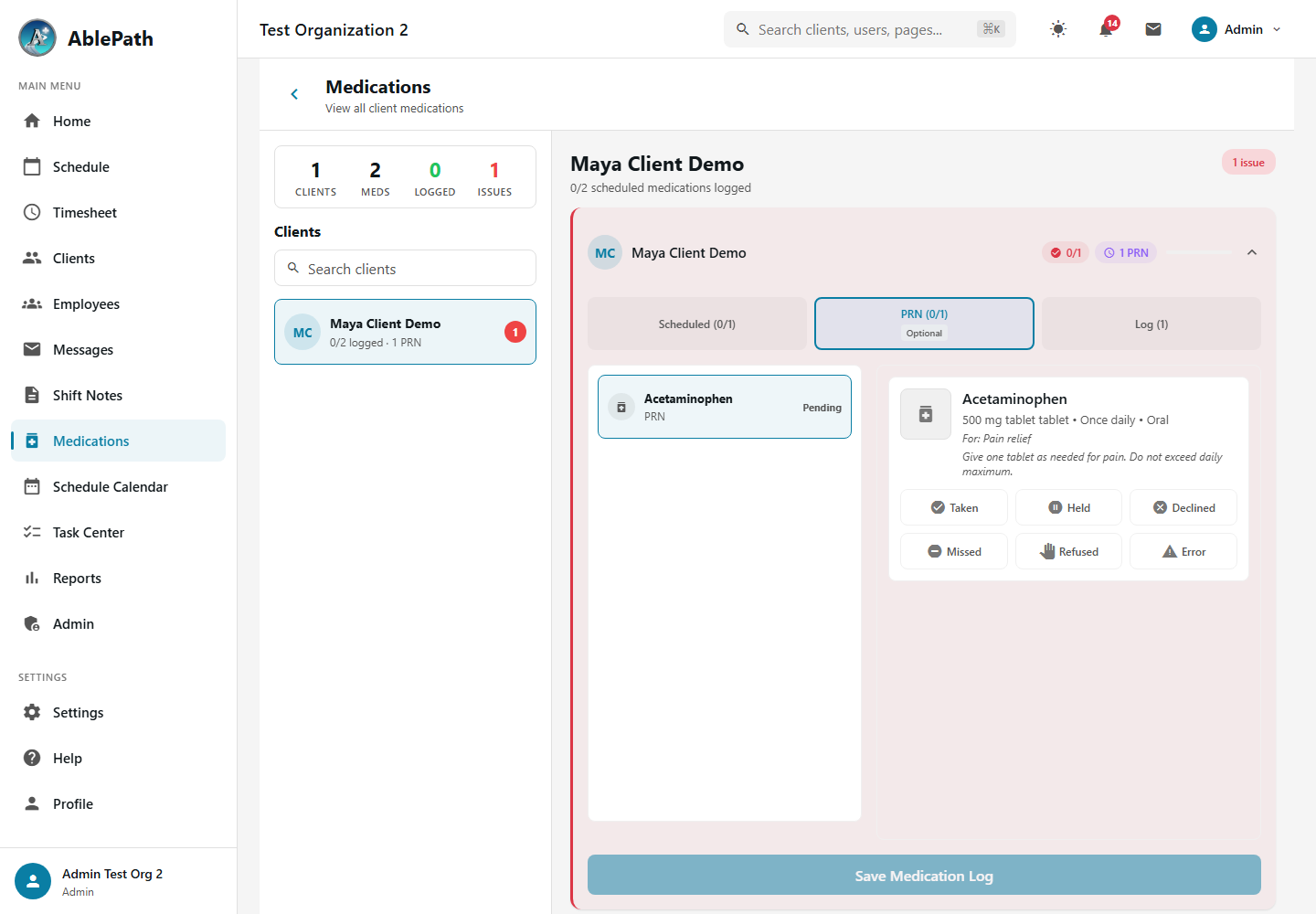This screenshot has height=914, width=1316.
Task: Mark Acetaminophen as Declined
Action: point(1183,507)
